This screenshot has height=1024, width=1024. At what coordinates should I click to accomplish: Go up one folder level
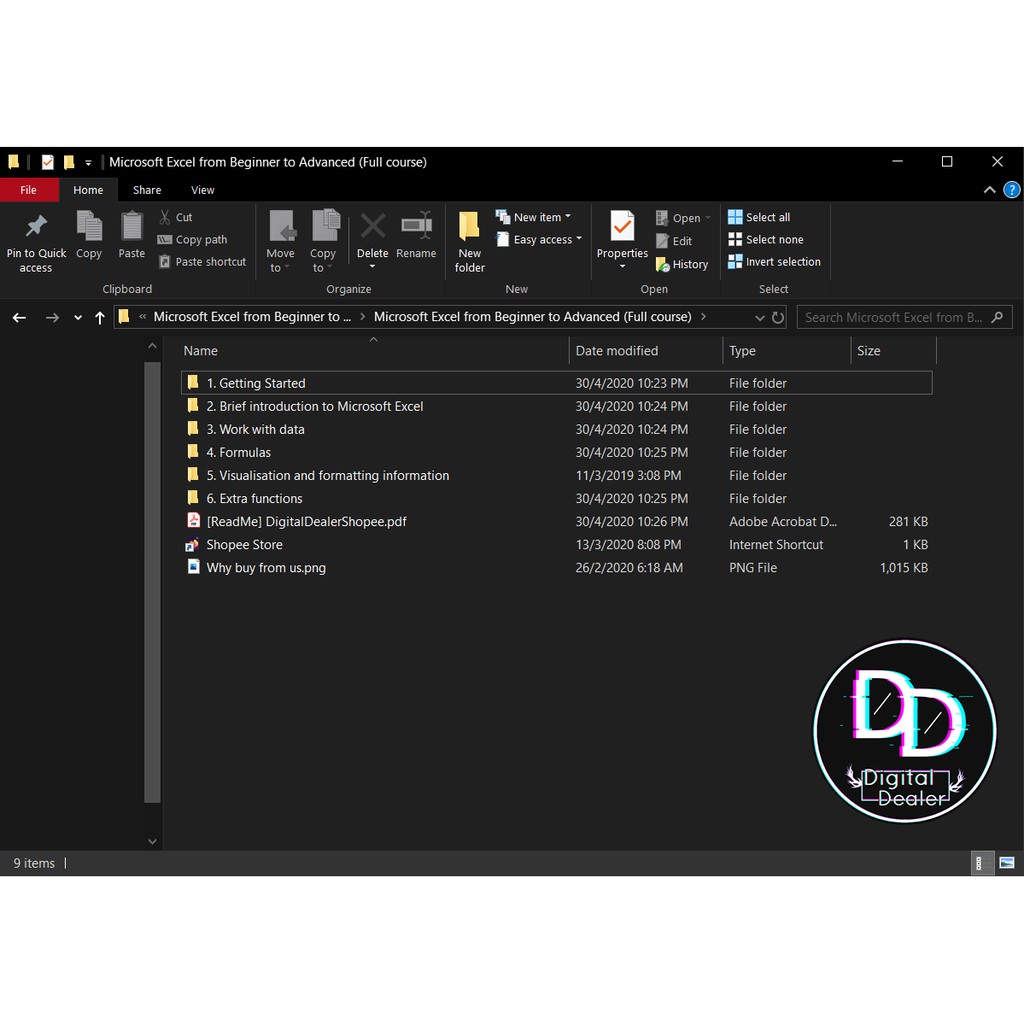point(99,317)
